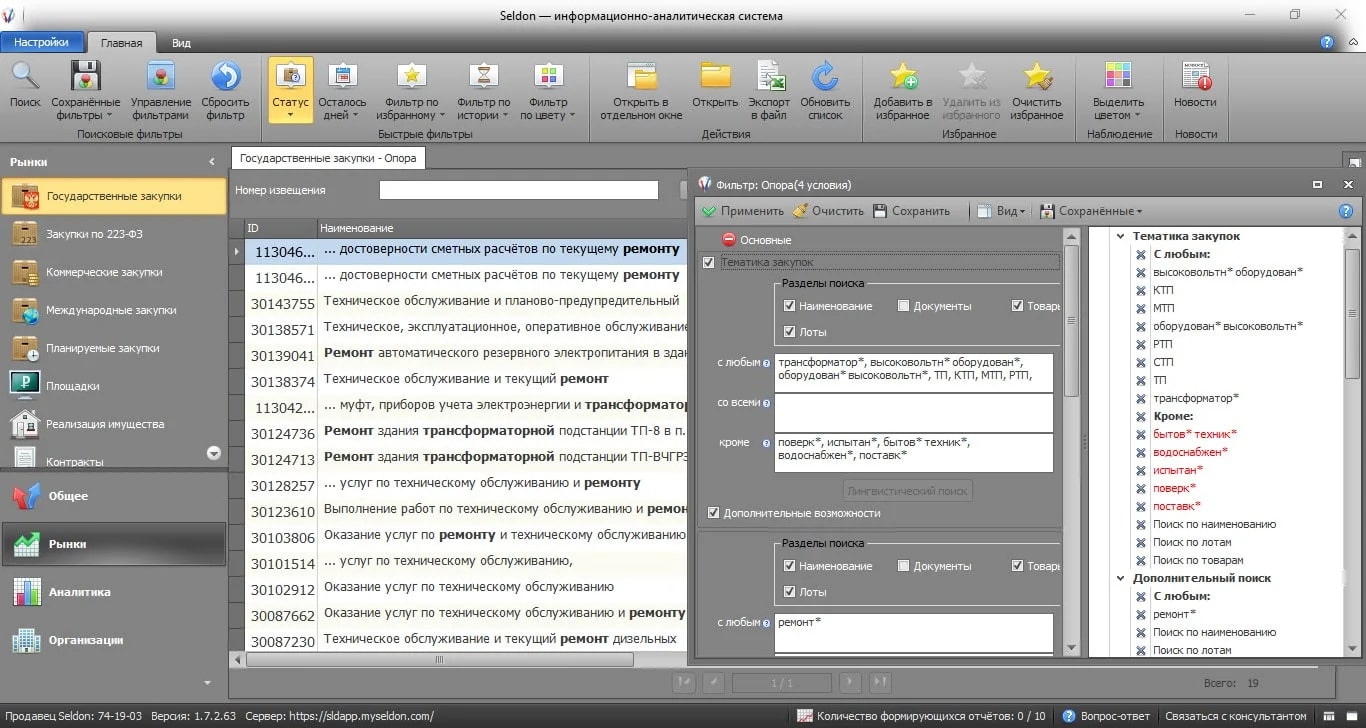The height and width of the screenshot is (728, 1366).
Task: Click Открыть в отдельном окне
Action: pyautogui.click(x=641, y=90)
